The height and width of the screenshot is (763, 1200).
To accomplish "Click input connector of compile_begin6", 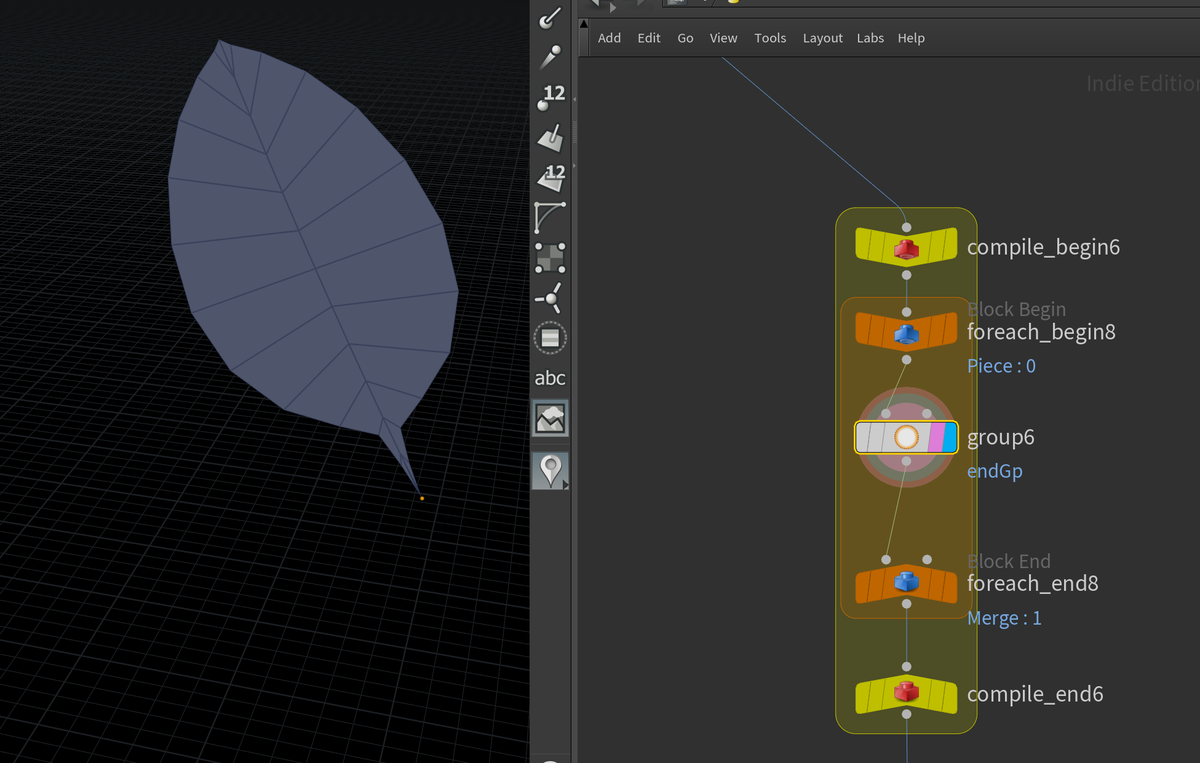I will [x=906, y=227].
